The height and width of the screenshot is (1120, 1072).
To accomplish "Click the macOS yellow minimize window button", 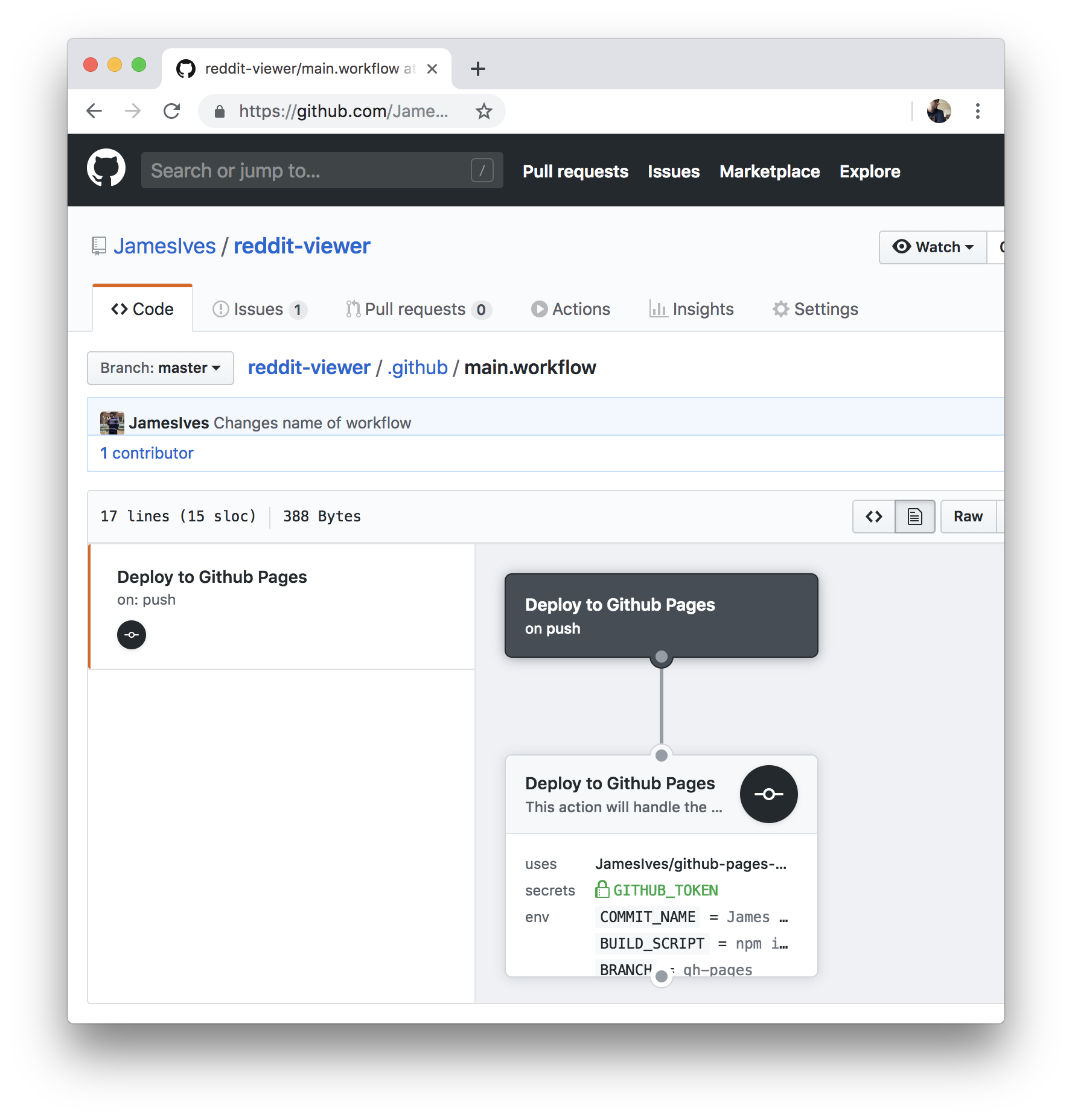I will pos(115,65).
